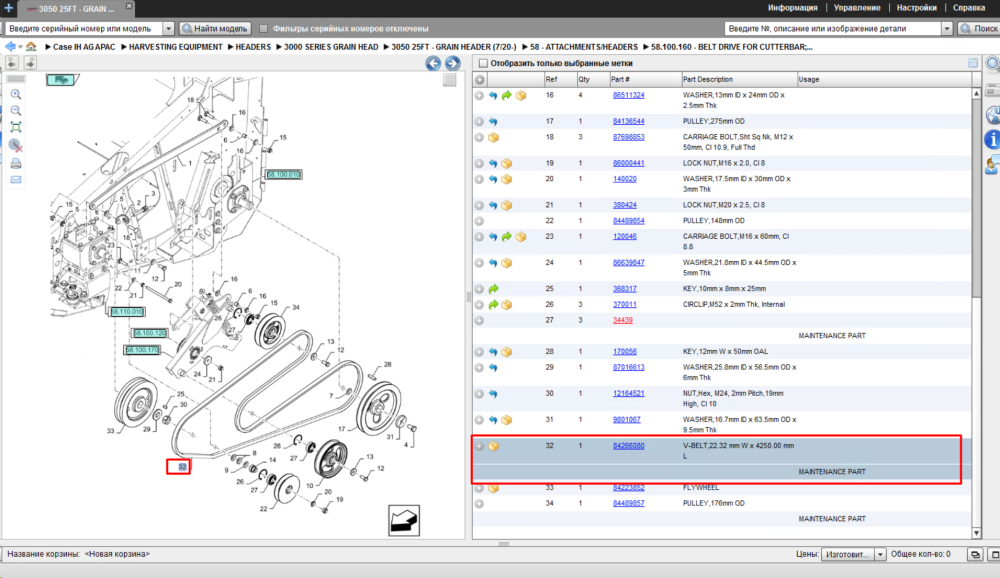The width and height of the screenshot is (1000, 578).
Task: Add ref 22 pulley using its plus icon
Action: click(479, 221)
